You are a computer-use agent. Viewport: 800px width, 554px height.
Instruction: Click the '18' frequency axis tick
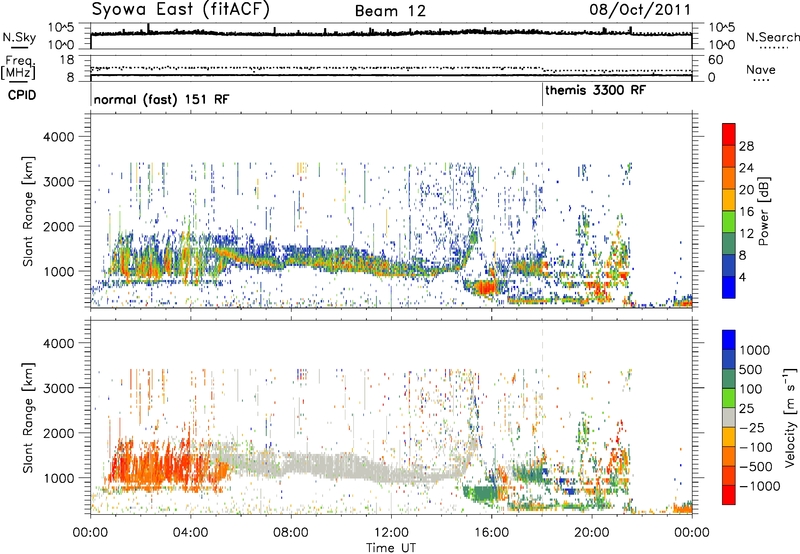[67, 59]
